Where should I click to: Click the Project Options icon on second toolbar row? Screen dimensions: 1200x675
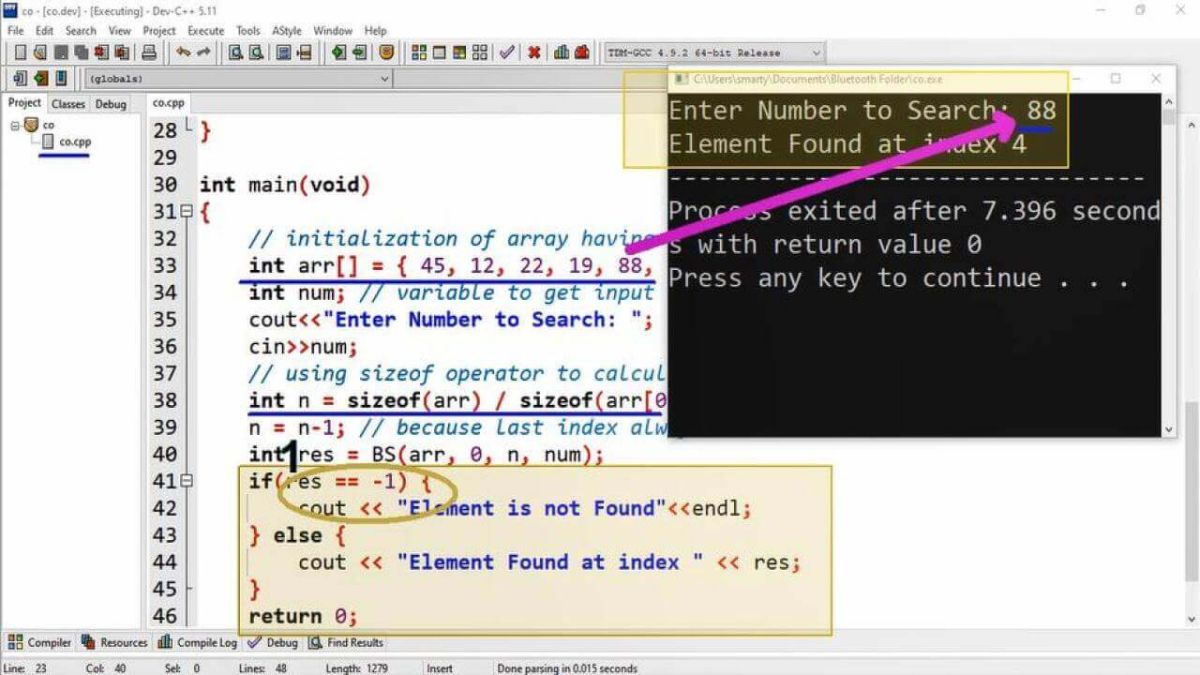tap(61, 78)
